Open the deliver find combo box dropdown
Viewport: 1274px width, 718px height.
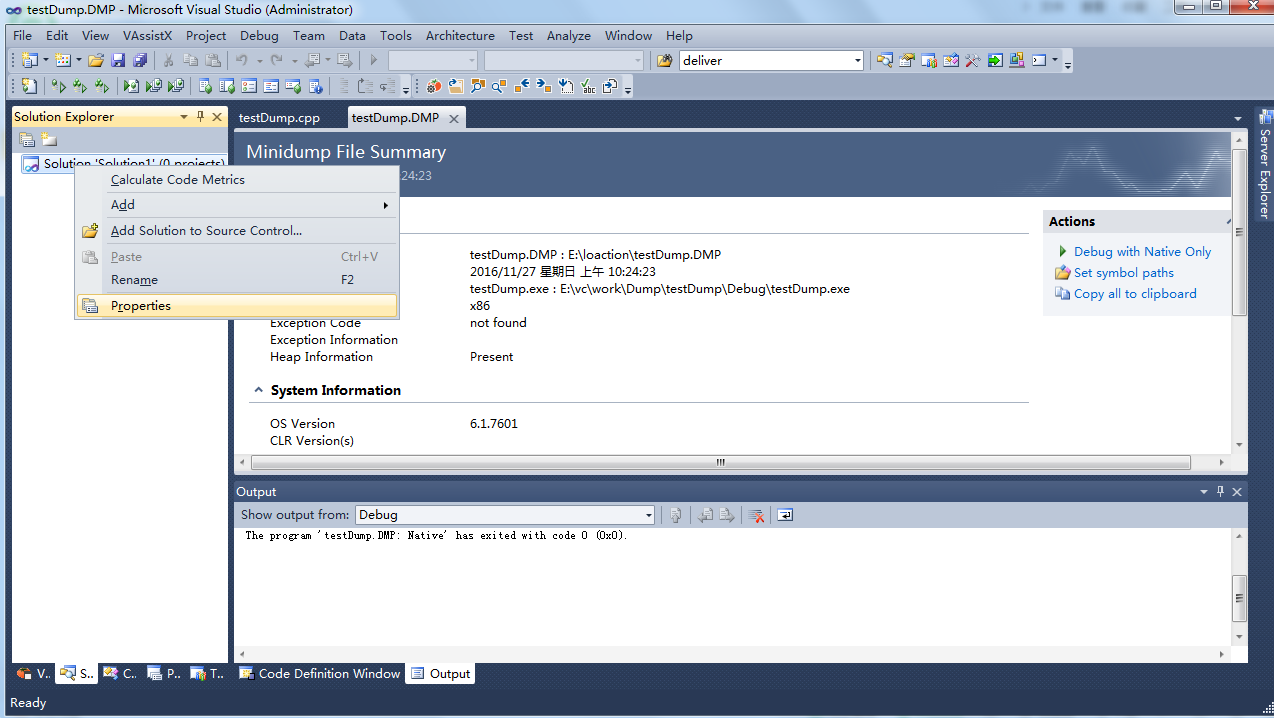(857, 61)
